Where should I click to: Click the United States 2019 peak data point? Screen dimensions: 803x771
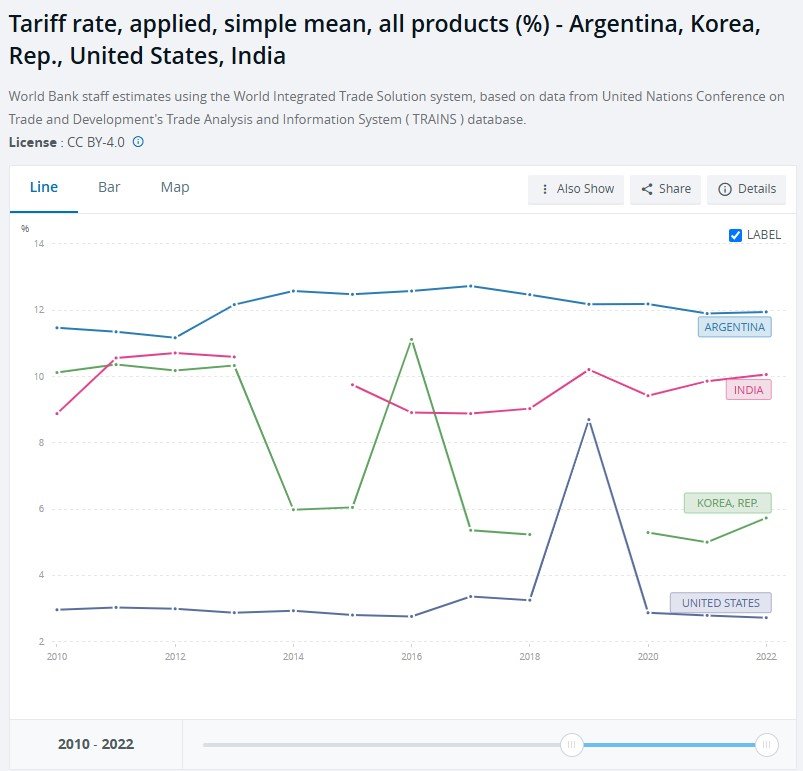coord(589,420)
